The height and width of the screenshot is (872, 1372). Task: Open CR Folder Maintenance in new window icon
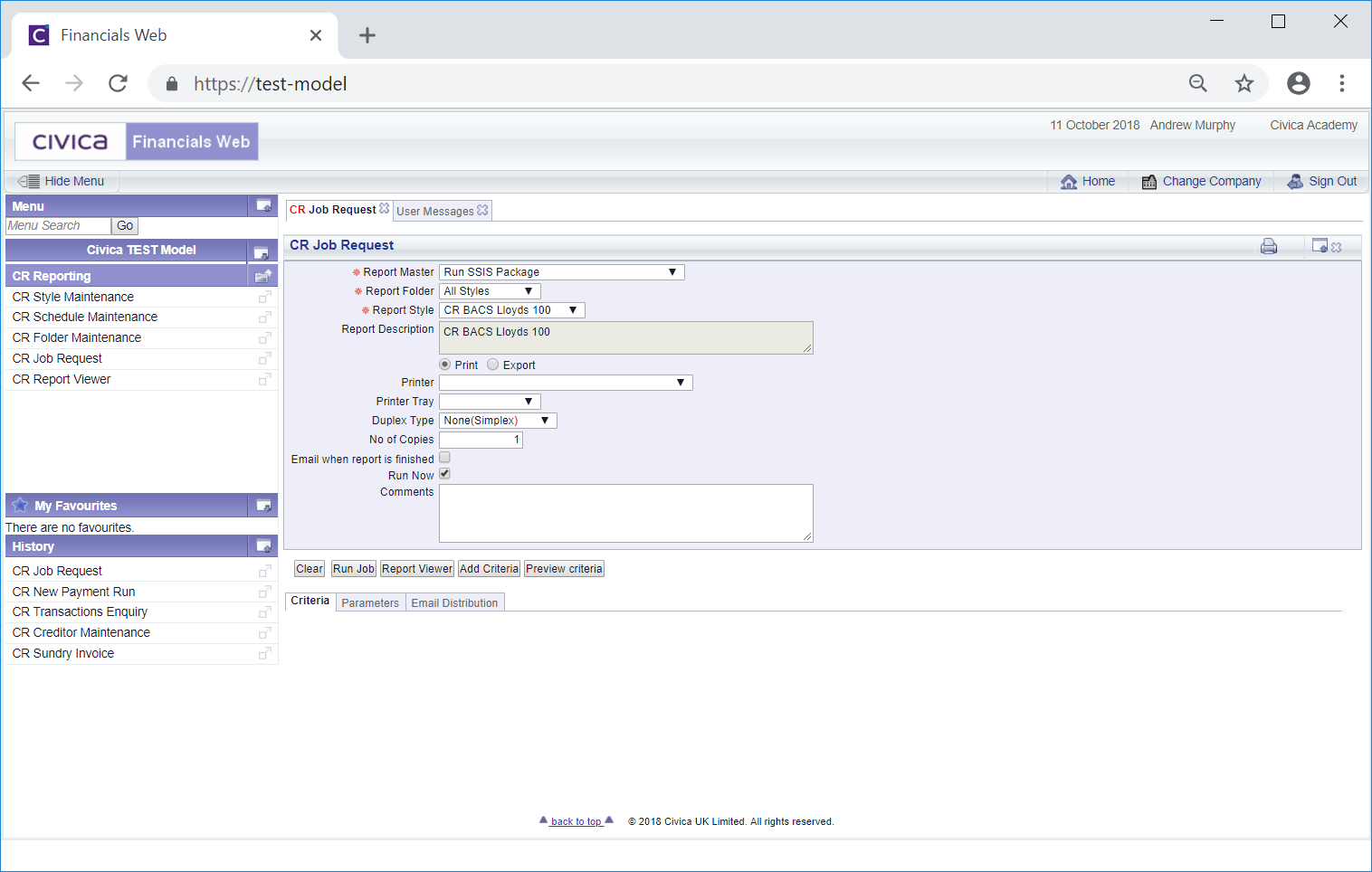point(264,338)
